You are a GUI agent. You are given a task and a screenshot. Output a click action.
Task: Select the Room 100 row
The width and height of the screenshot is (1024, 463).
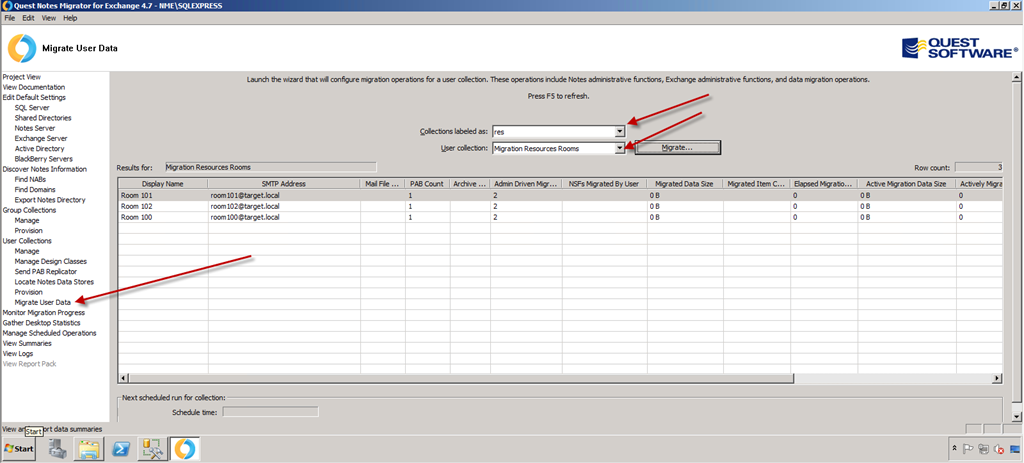pos(560,217)
